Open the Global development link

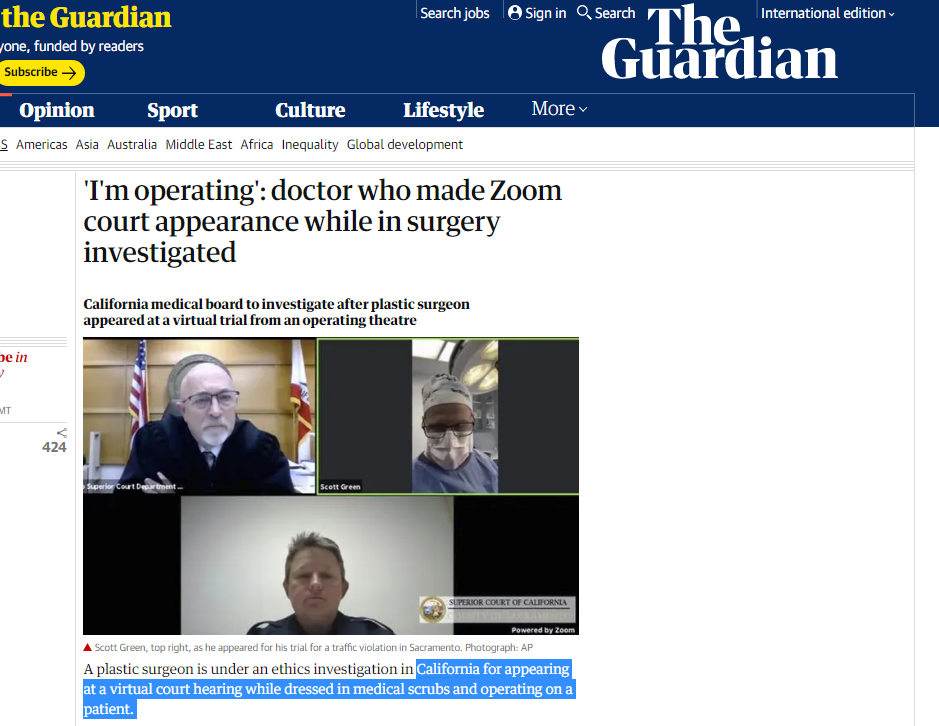coord(405,144)
